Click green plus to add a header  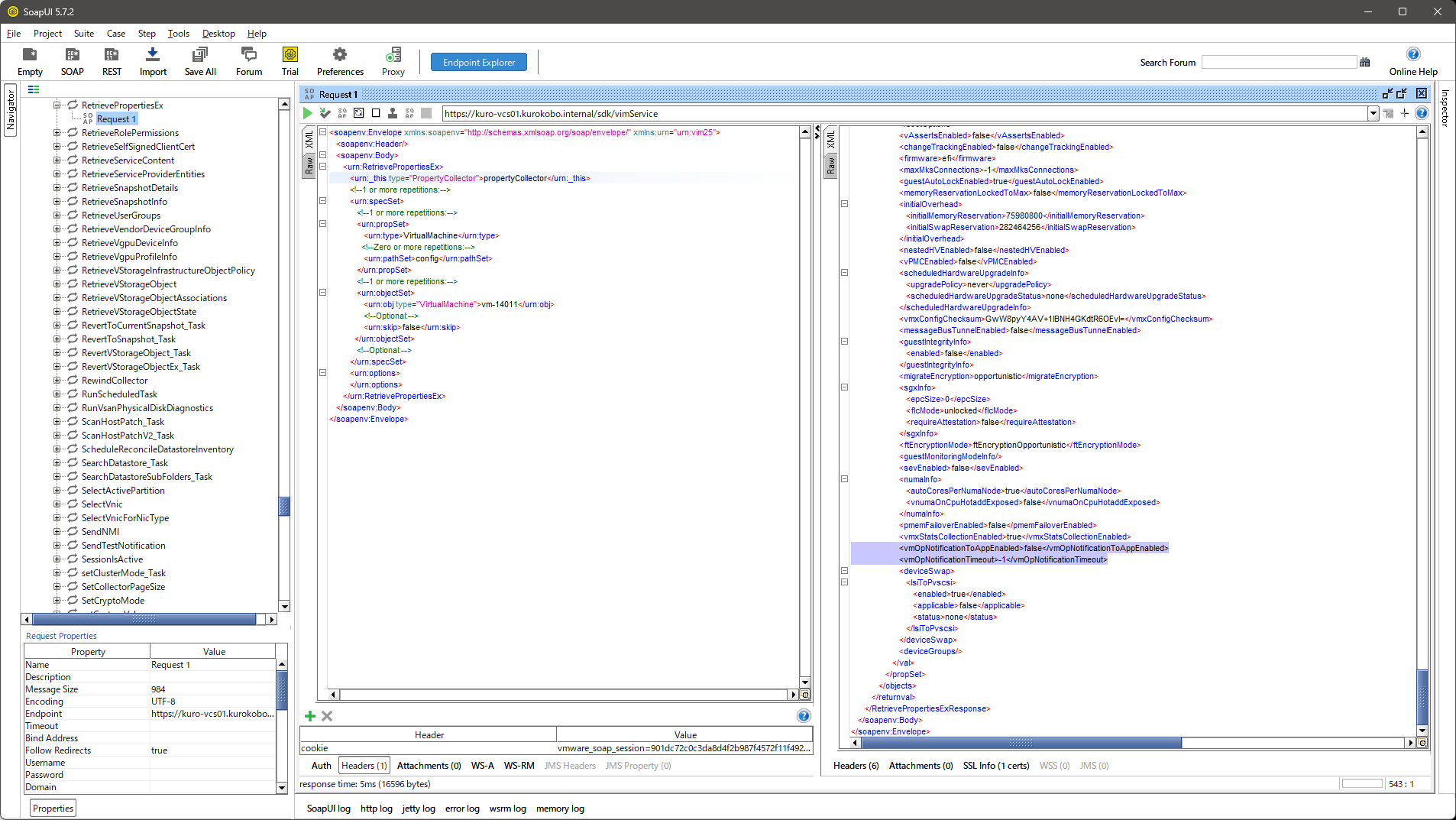[x=310, y=716]
